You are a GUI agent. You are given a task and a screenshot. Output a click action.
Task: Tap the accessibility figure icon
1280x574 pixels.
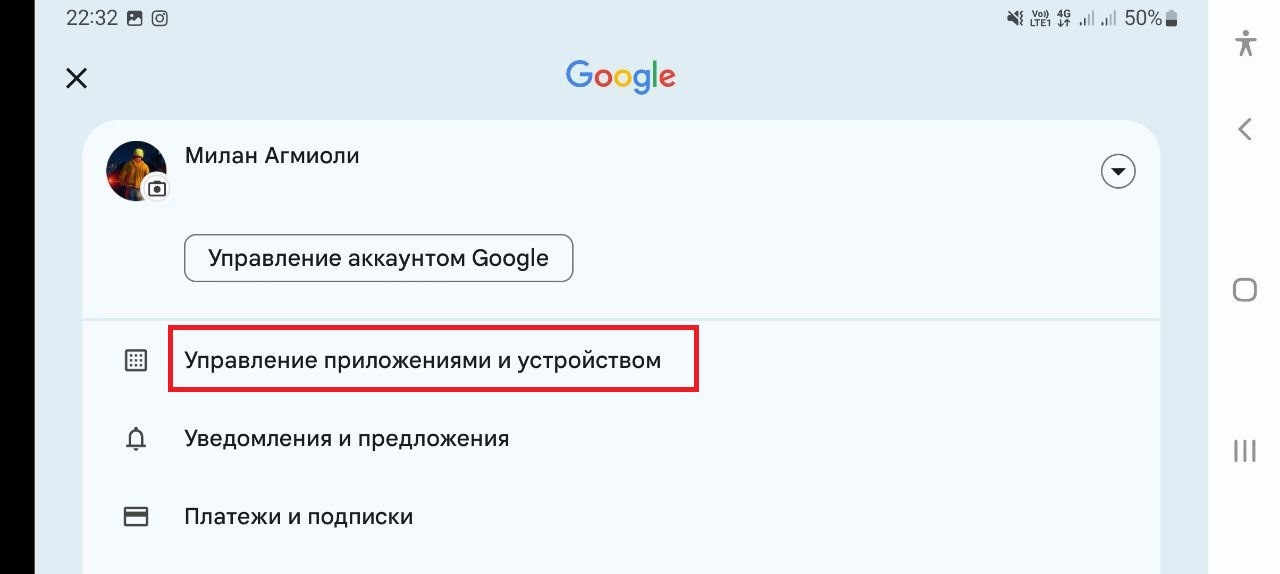1245,43
